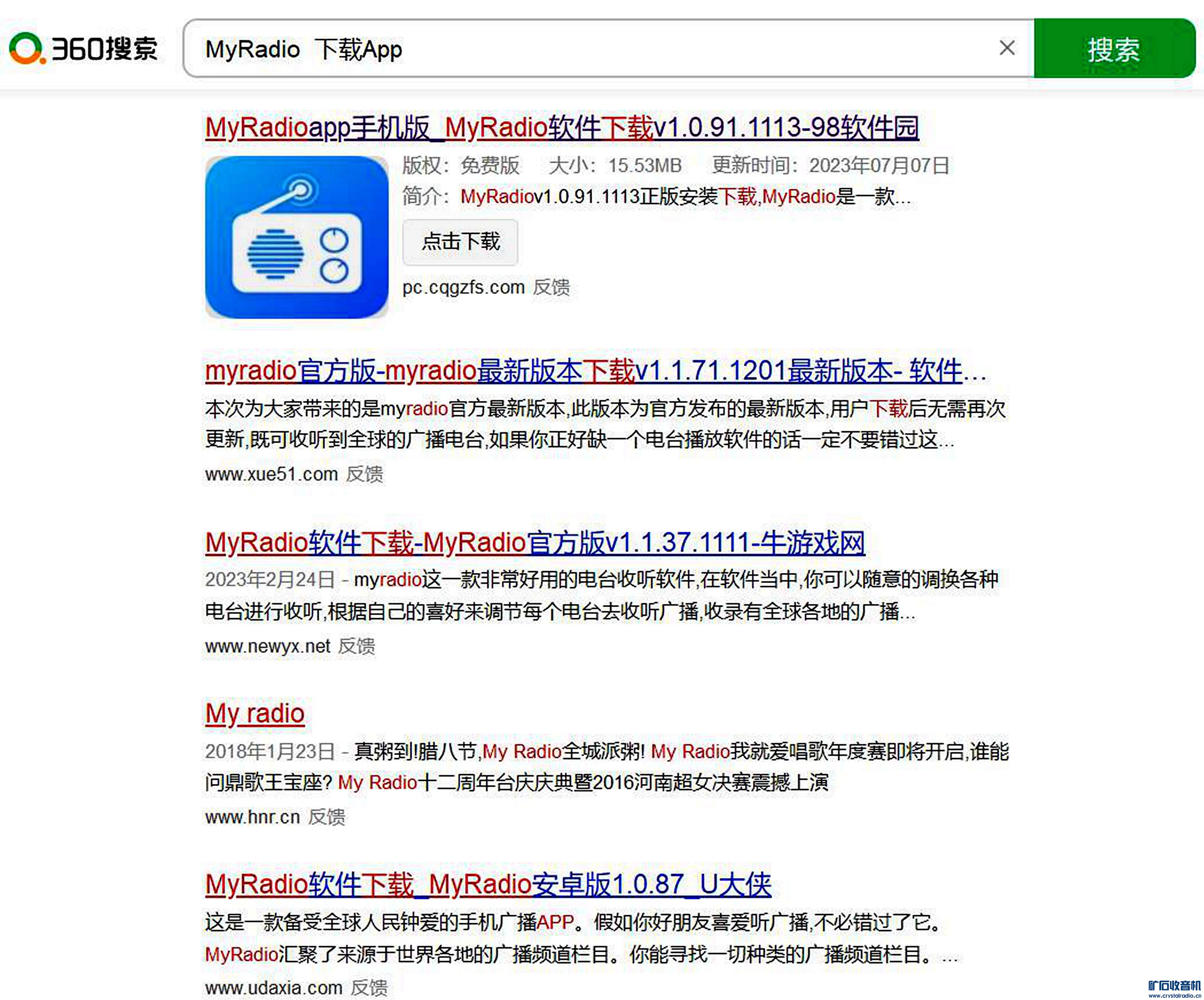Click 反馈 next to www.hnr.cn
This screenshot has height=1000, width=1204.
point(327,817)
